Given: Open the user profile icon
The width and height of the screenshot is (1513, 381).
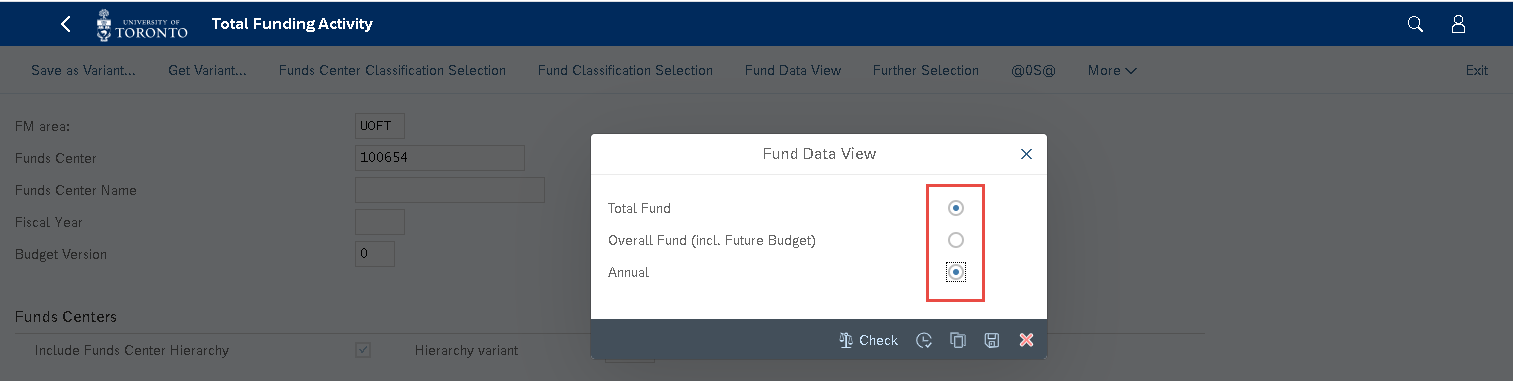Looking at the screenshot, I should [x=1458, y=24].
